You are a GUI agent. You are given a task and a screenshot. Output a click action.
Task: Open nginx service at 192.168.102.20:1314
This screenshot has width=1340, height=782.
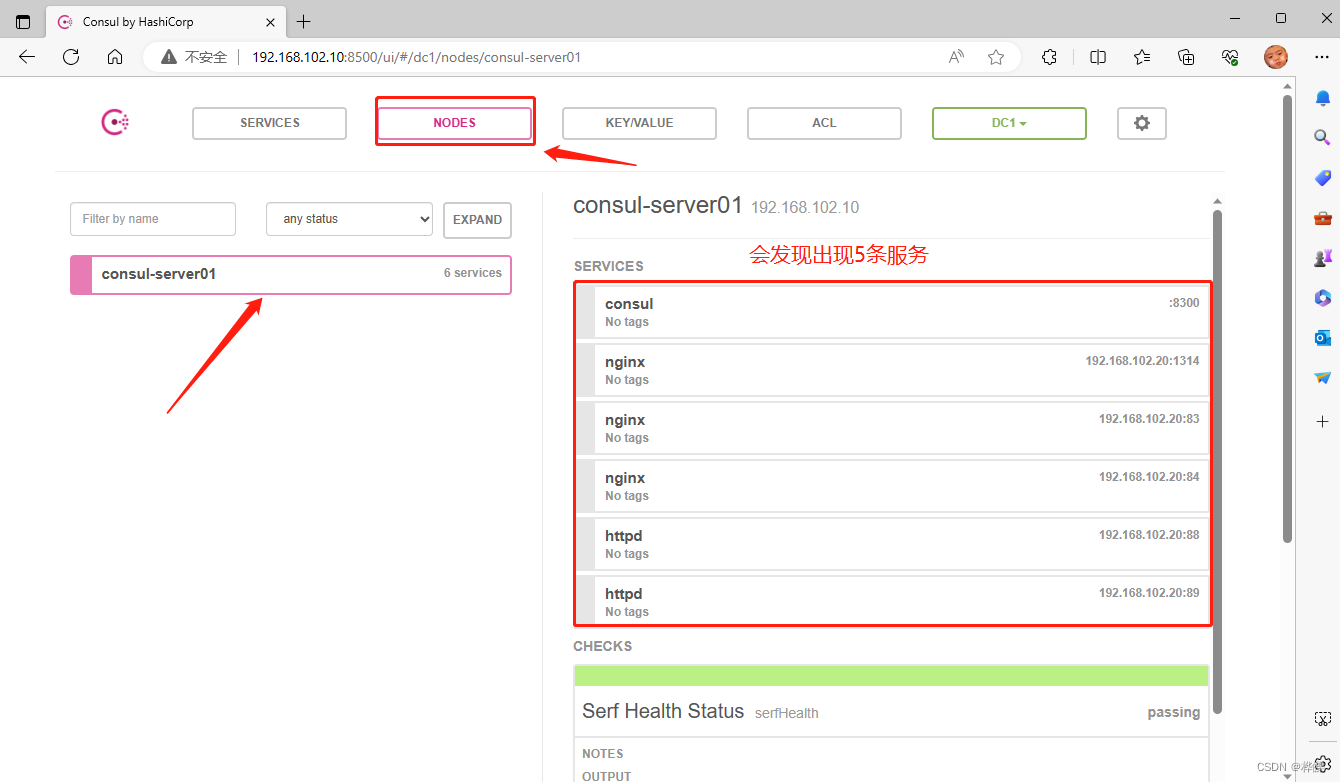click(892, 370)
